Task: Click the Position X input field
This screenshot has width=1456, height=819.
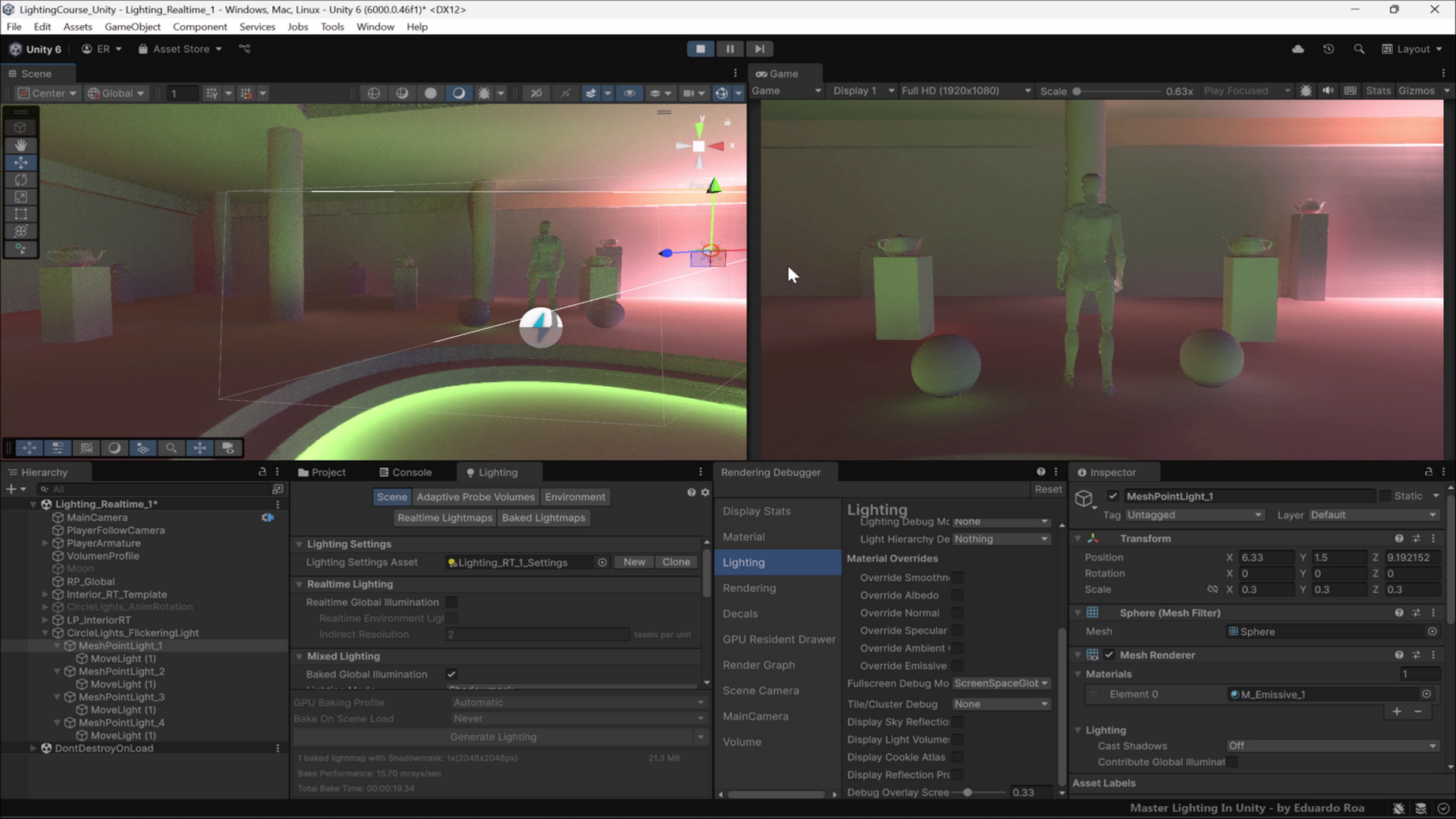Action: tap(1265, 557)
